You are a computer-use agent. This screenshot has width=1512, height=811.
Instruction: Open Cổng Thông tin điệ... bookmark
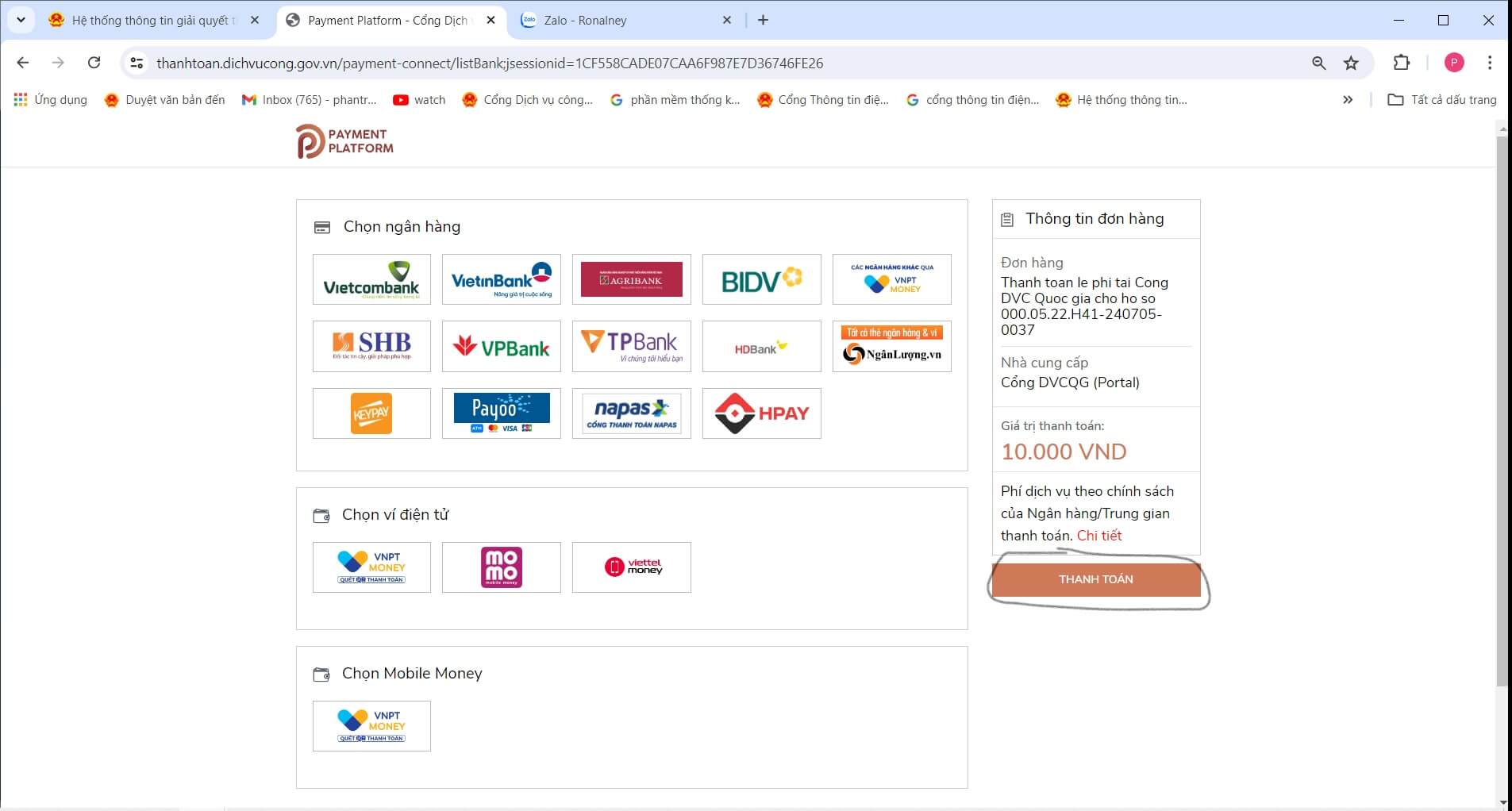[824, 100]
